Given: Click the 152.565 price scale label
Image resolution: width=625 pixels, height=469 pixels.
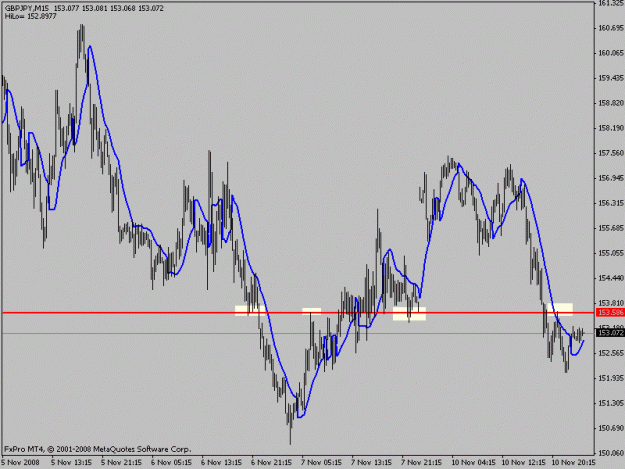Looking at the screenshot, I should coord(611,353).
